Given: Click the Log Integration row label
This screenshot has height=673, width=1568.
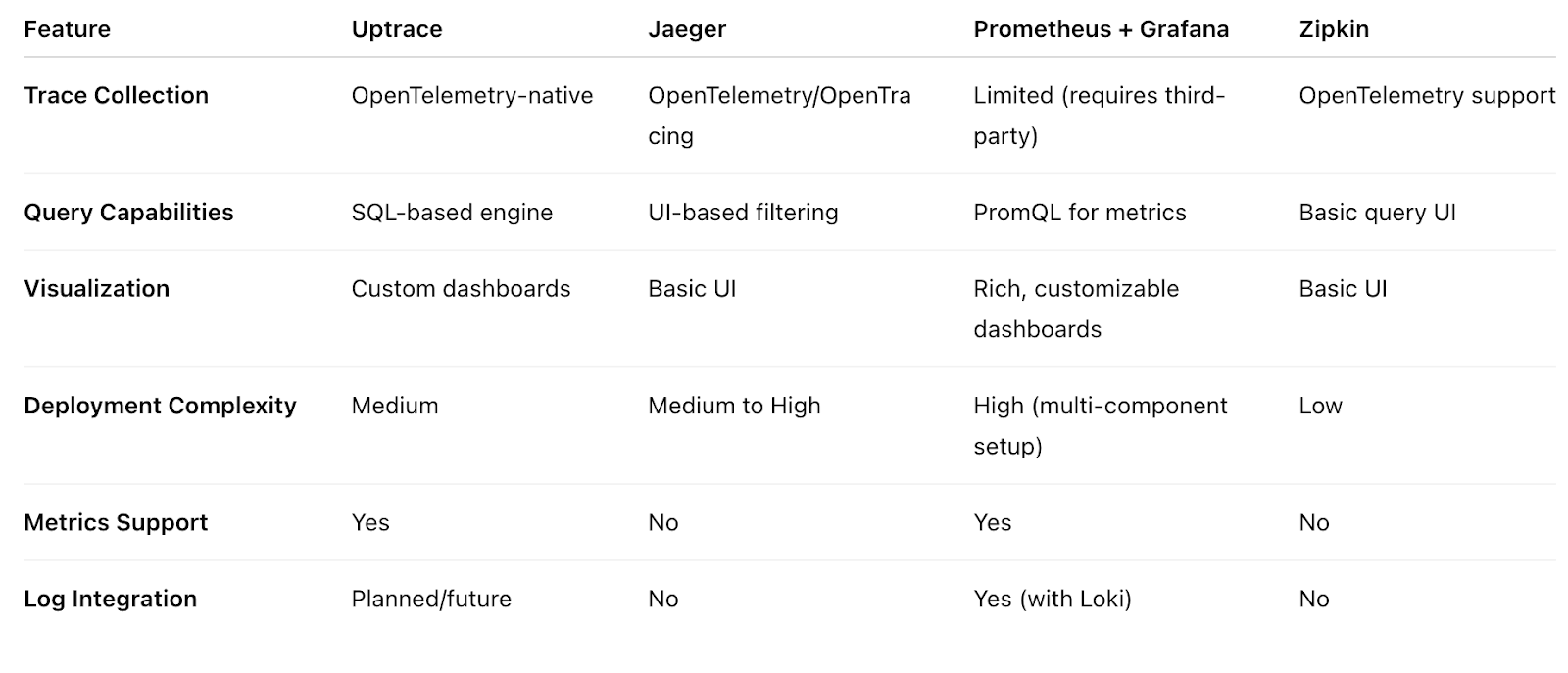Looking at the screenshot, I should coord(110,600).
